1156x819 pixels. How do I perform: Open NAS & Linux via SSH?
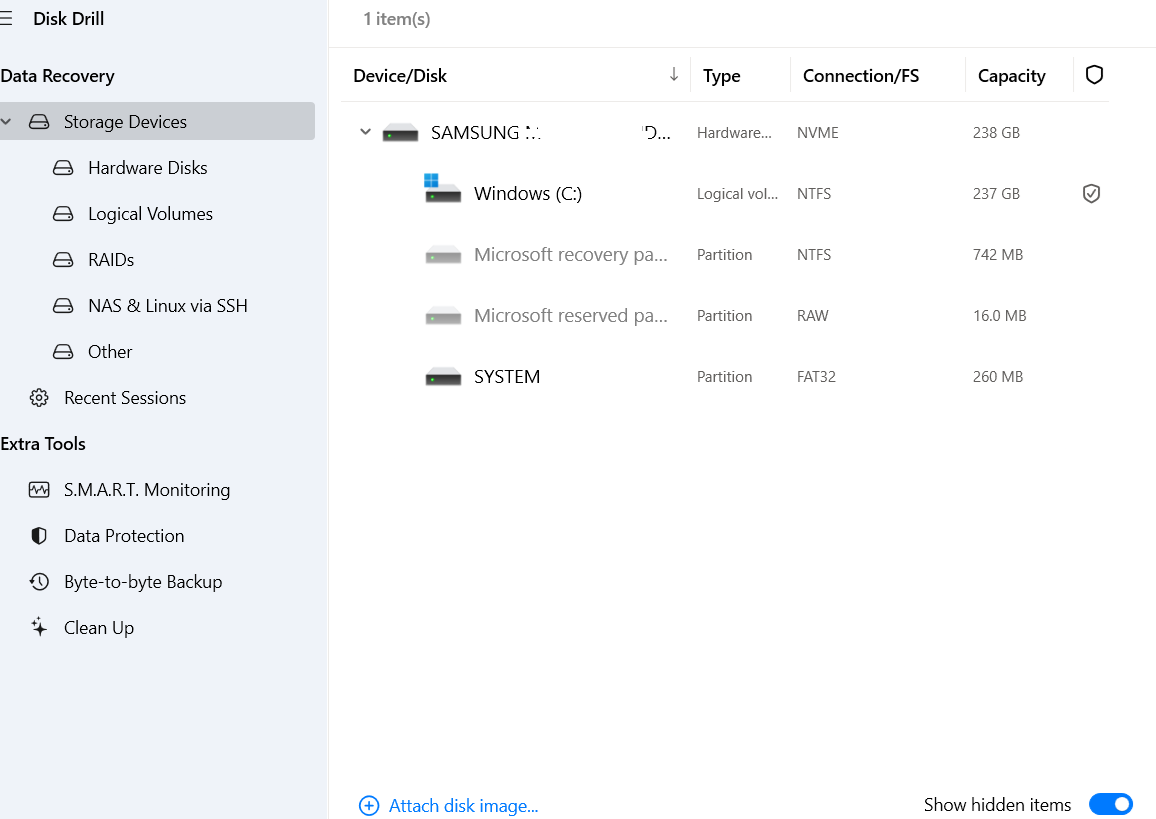tap(167, 306)
